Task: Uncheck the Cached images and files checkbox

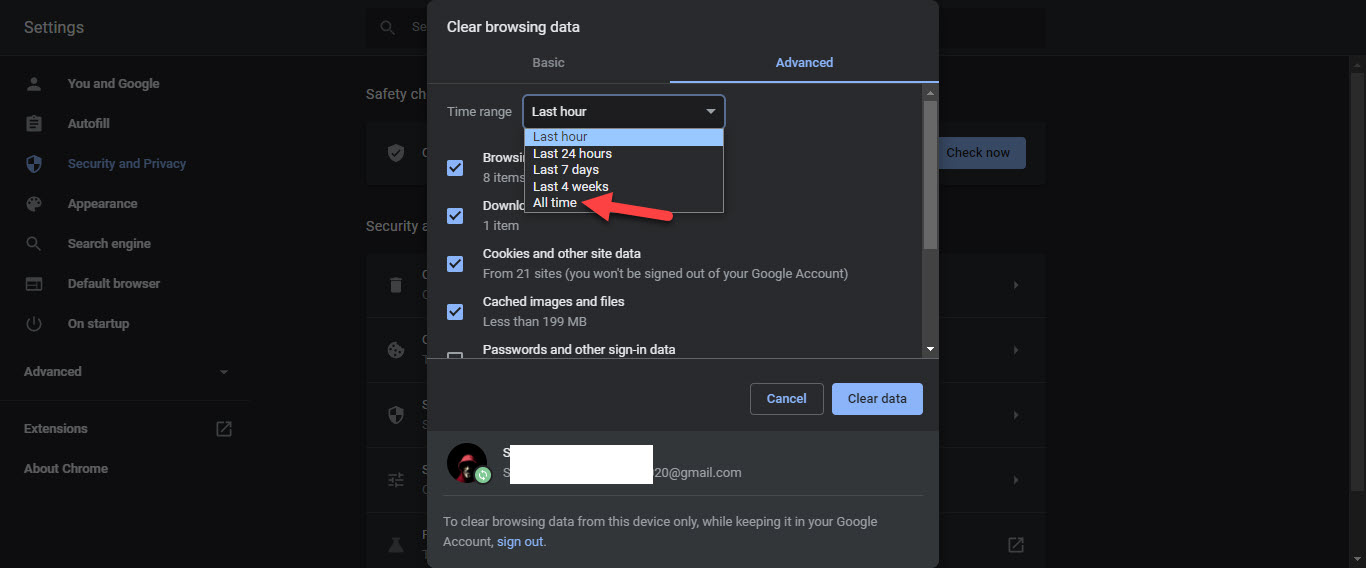Action: [455, 312]
